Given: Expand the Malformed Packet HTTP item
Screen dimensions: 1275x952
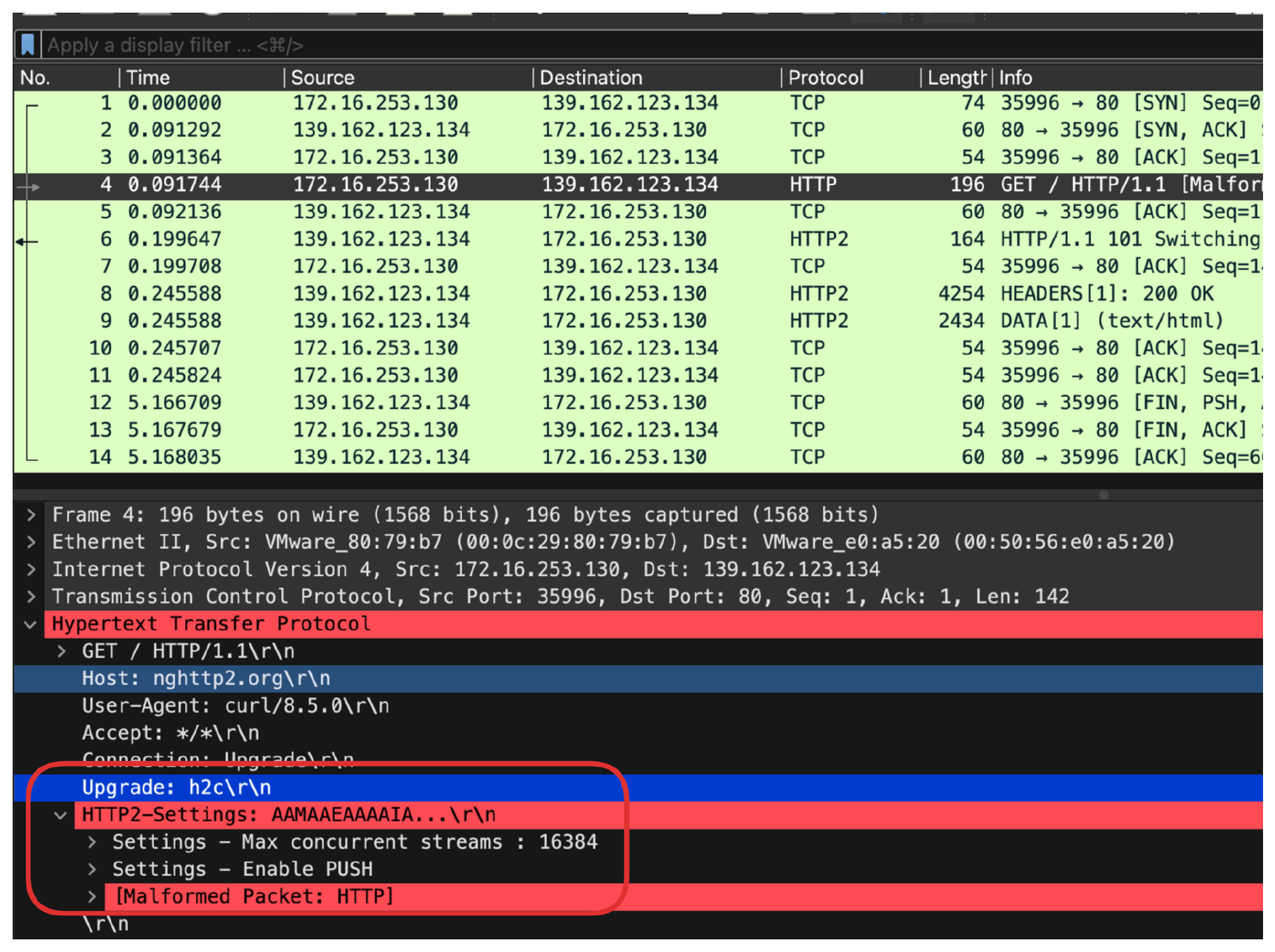Looking at the screenshot, I should [x=92, y=896].
